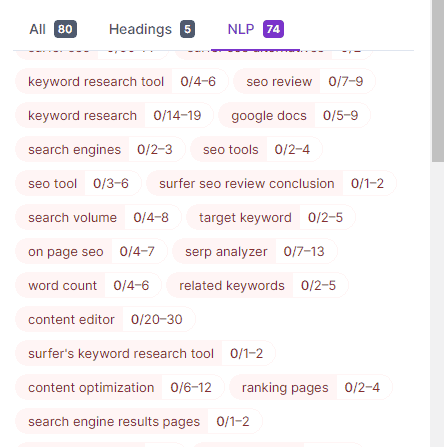Select the 'ranking pages' term chip
The image size is (444, 447).
[311, 387]
